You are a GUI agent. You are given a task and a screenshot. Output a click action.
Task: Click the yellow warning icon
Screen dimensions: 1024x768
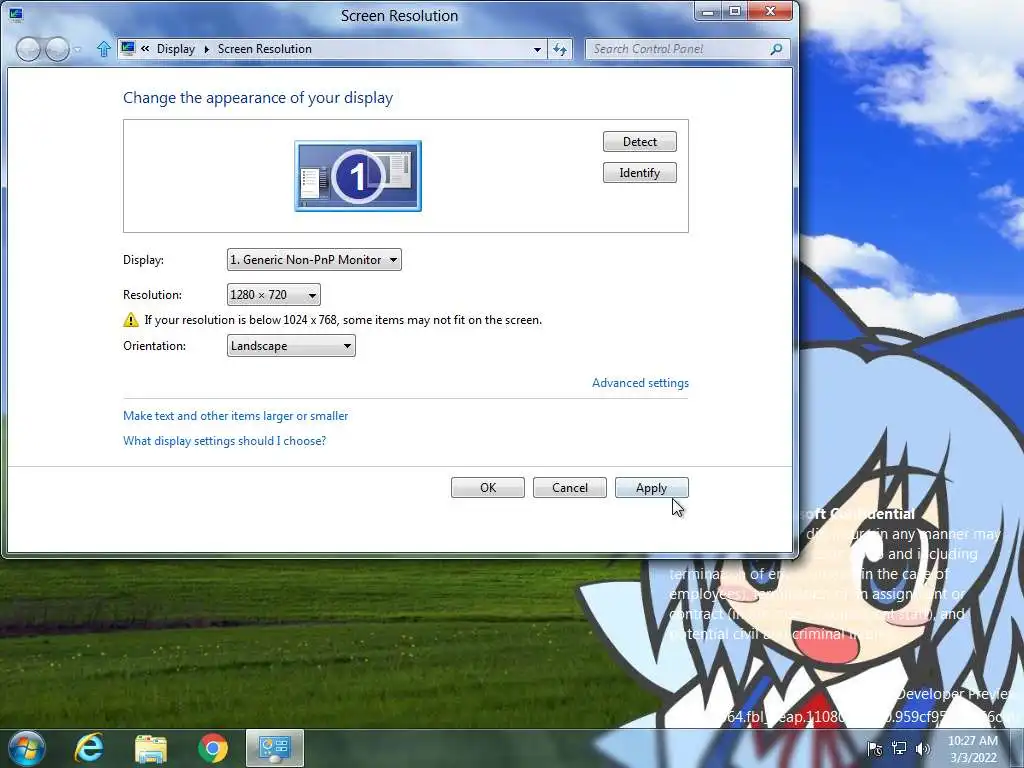[x=131, y=320]
